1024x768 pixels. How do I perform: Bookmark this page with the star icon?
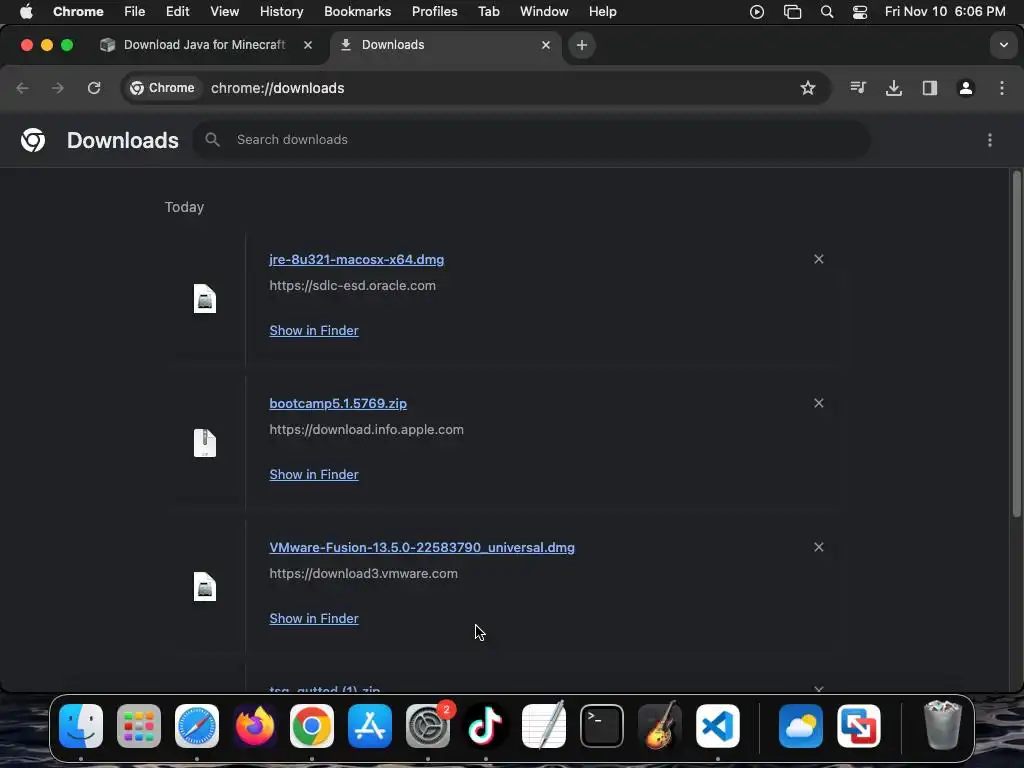tap(808, 88)
